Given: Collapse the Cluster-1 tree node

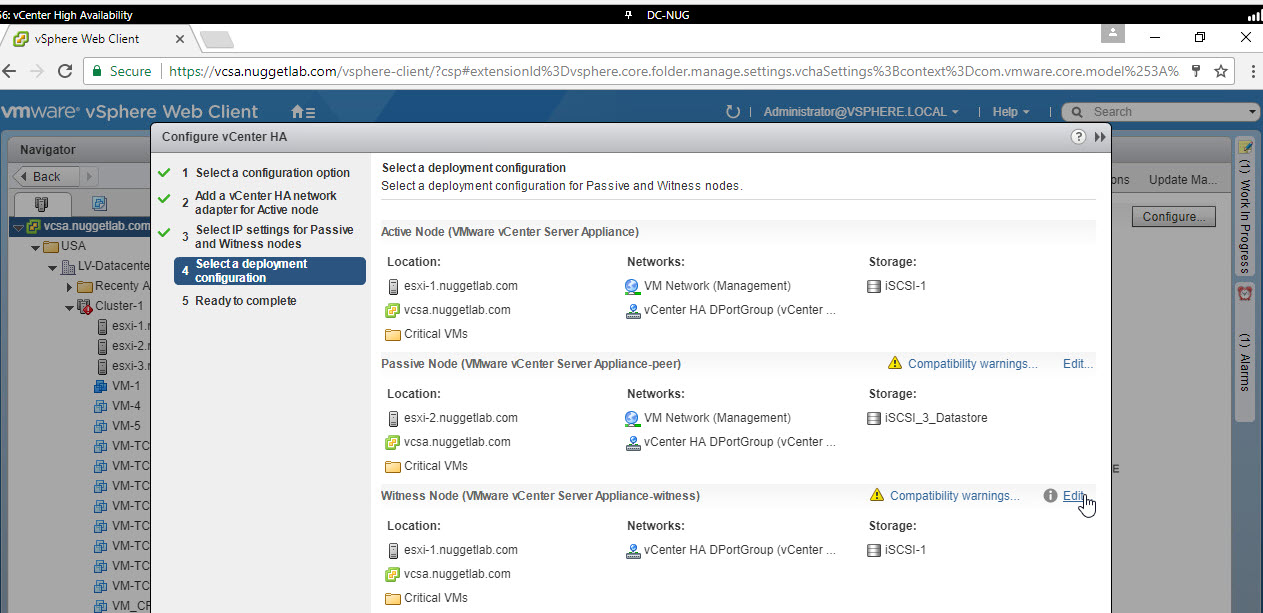Looking at the screenshot, I should (x=69, y=307).
